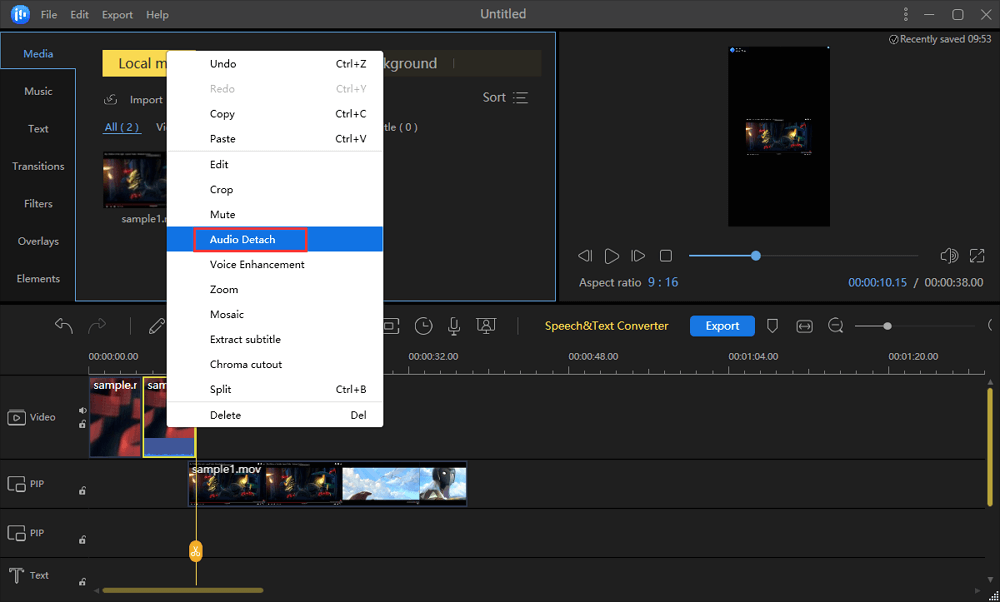Image resolution: width=1000 pixels, height=602 pixels.
Task: Open the duration clock tool
Action: pyautogui.click(x=423, y=326)
